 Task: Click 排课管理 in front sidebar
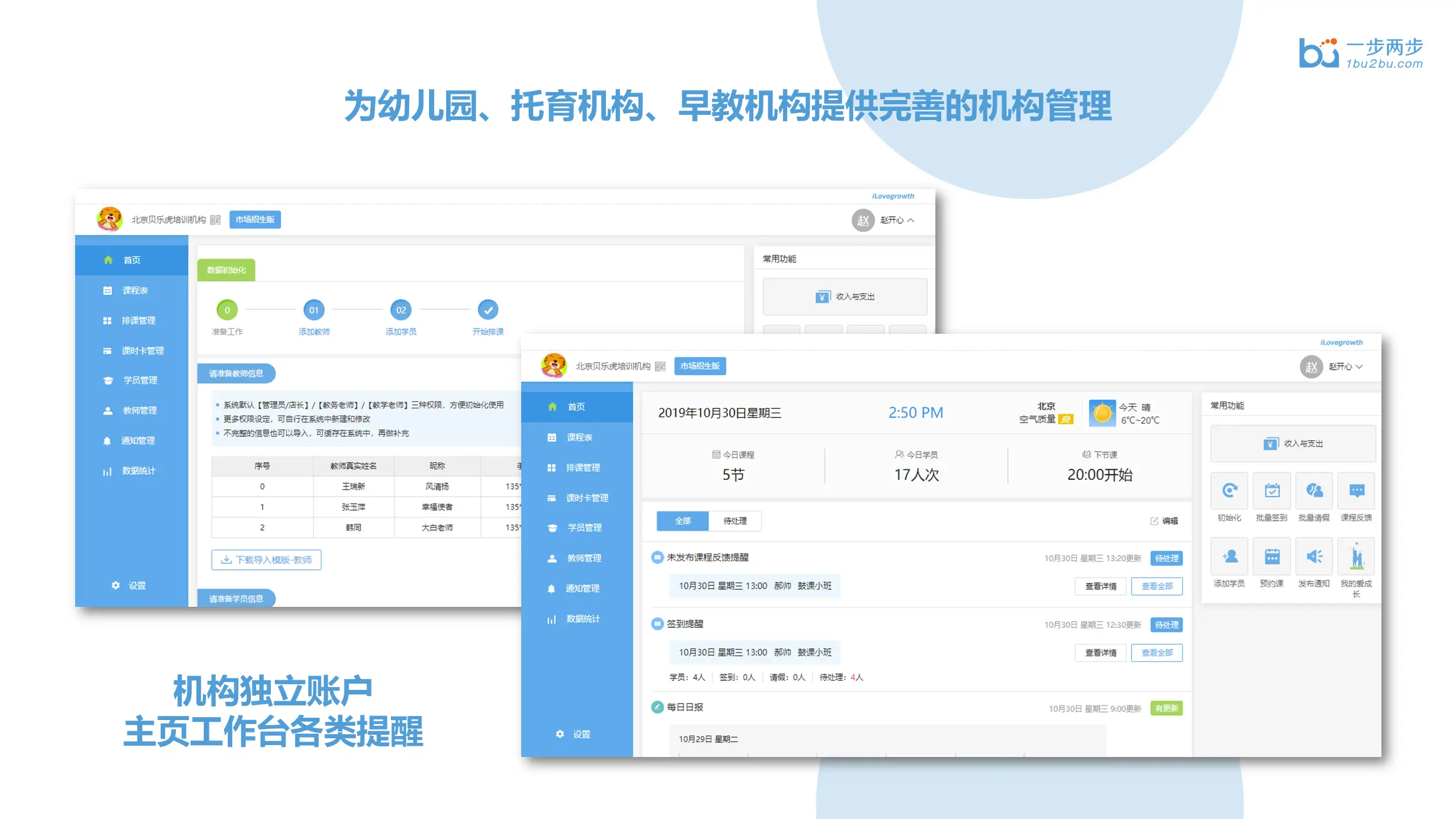tap(583, 468)
